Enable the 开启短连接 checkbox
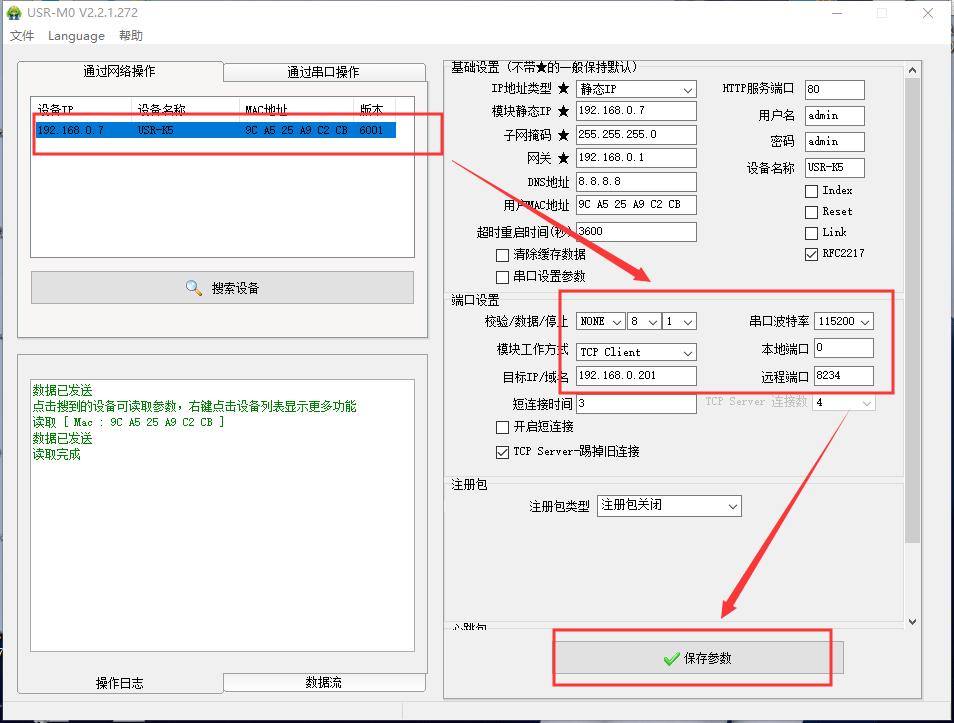The height and width of the screenshot is (723, 954). click(x=503, y=427)
